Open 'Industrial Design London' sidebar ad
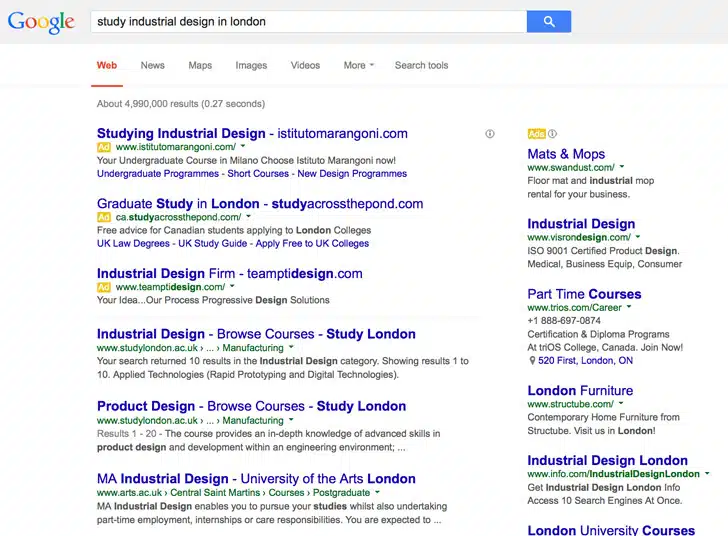The image size is (728, 536). tap(607, 460)
